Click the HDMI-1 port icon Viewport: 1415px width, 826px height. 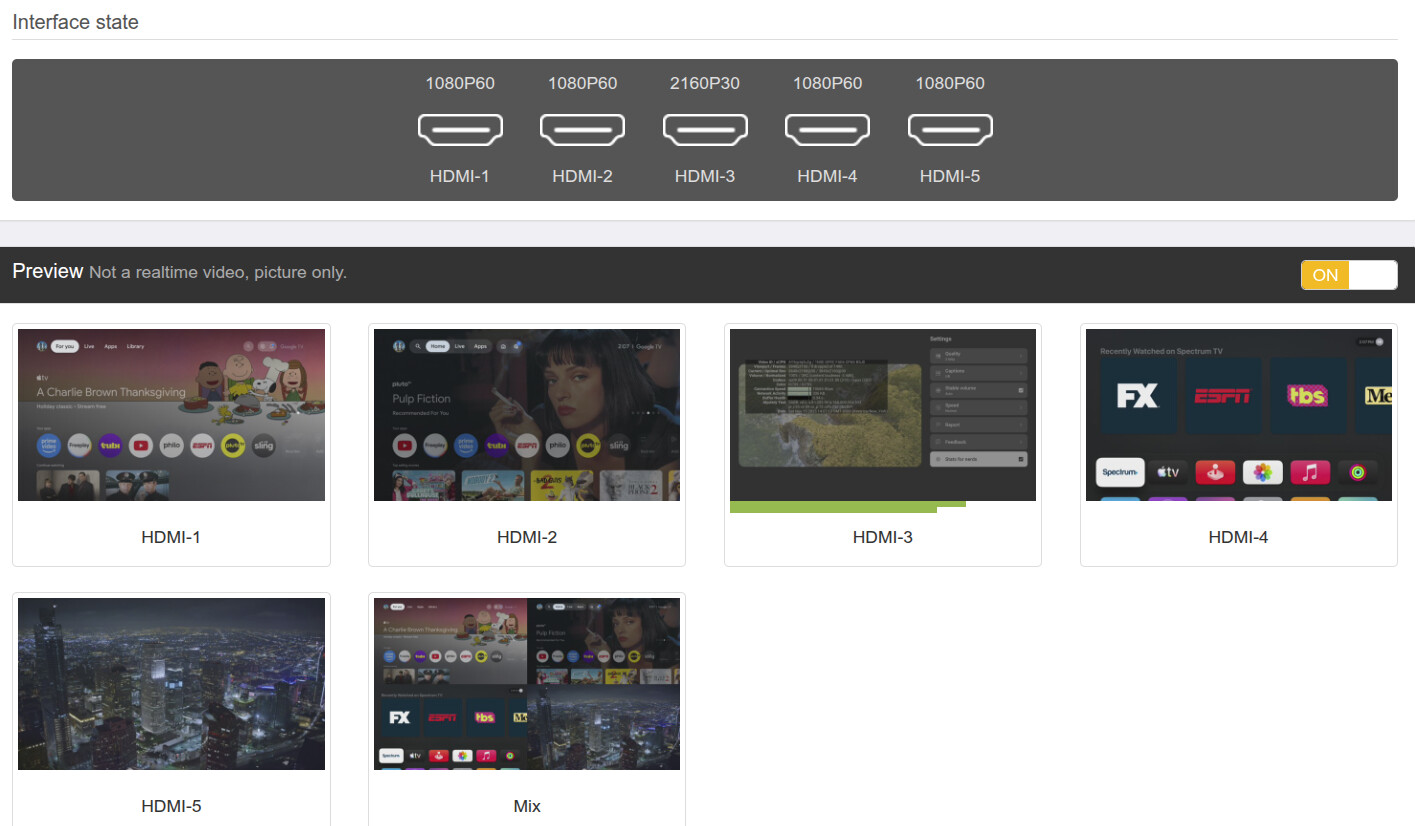click(x=460, y=129)
